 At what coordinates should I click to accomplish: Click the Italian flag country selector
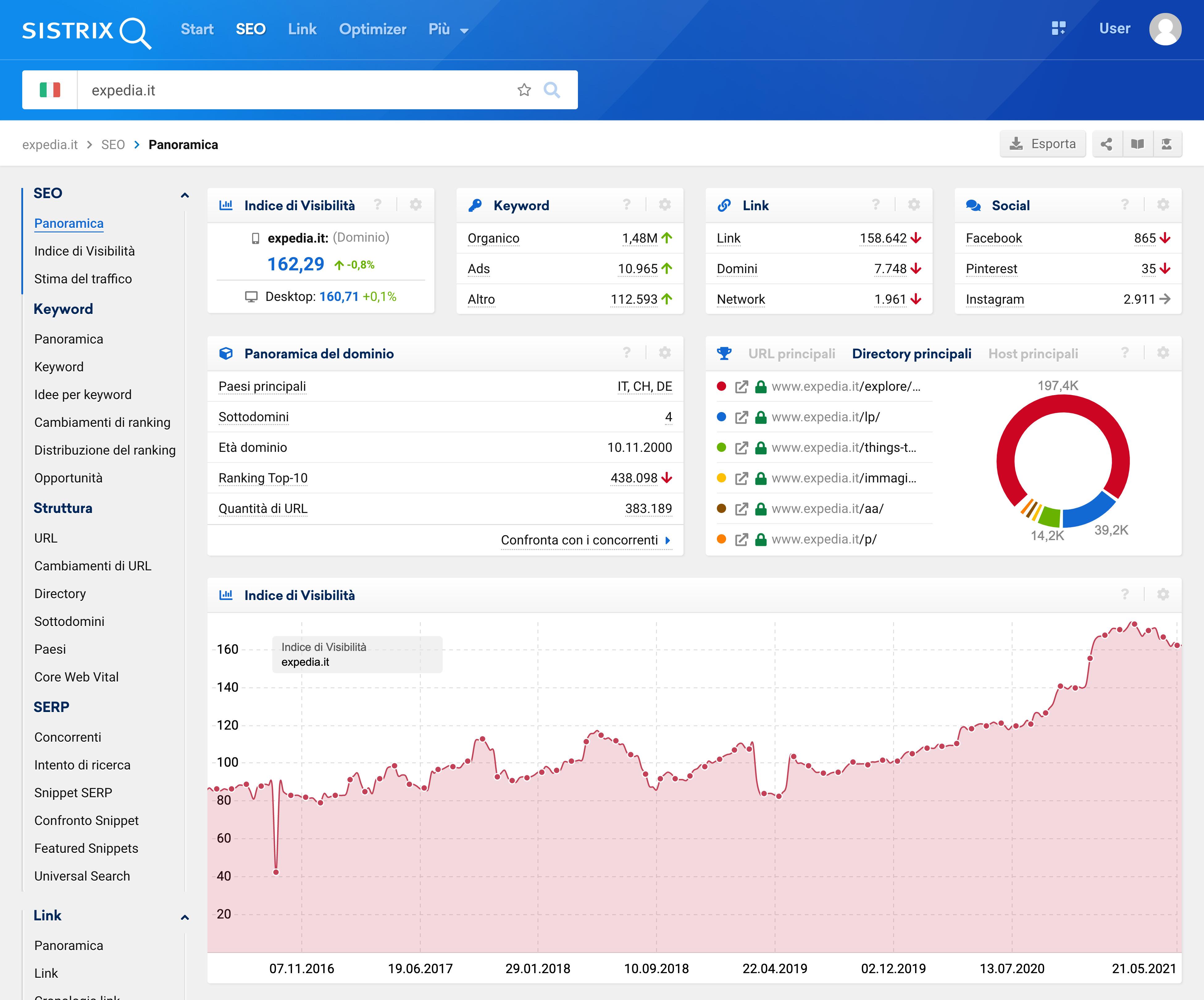click(50, 90)
